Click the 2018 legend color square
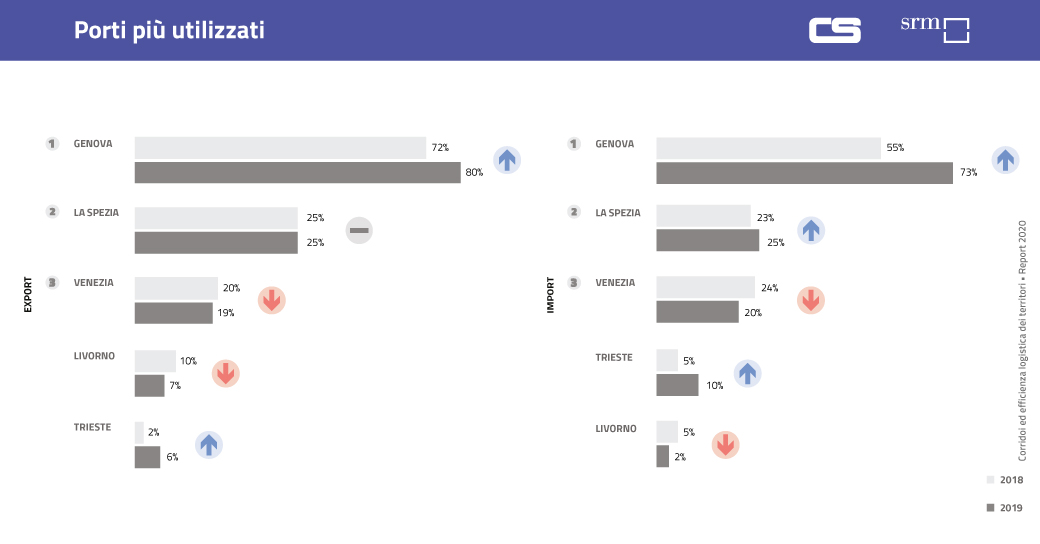Viewport: 1040px width, 544px height. [990, 480]
